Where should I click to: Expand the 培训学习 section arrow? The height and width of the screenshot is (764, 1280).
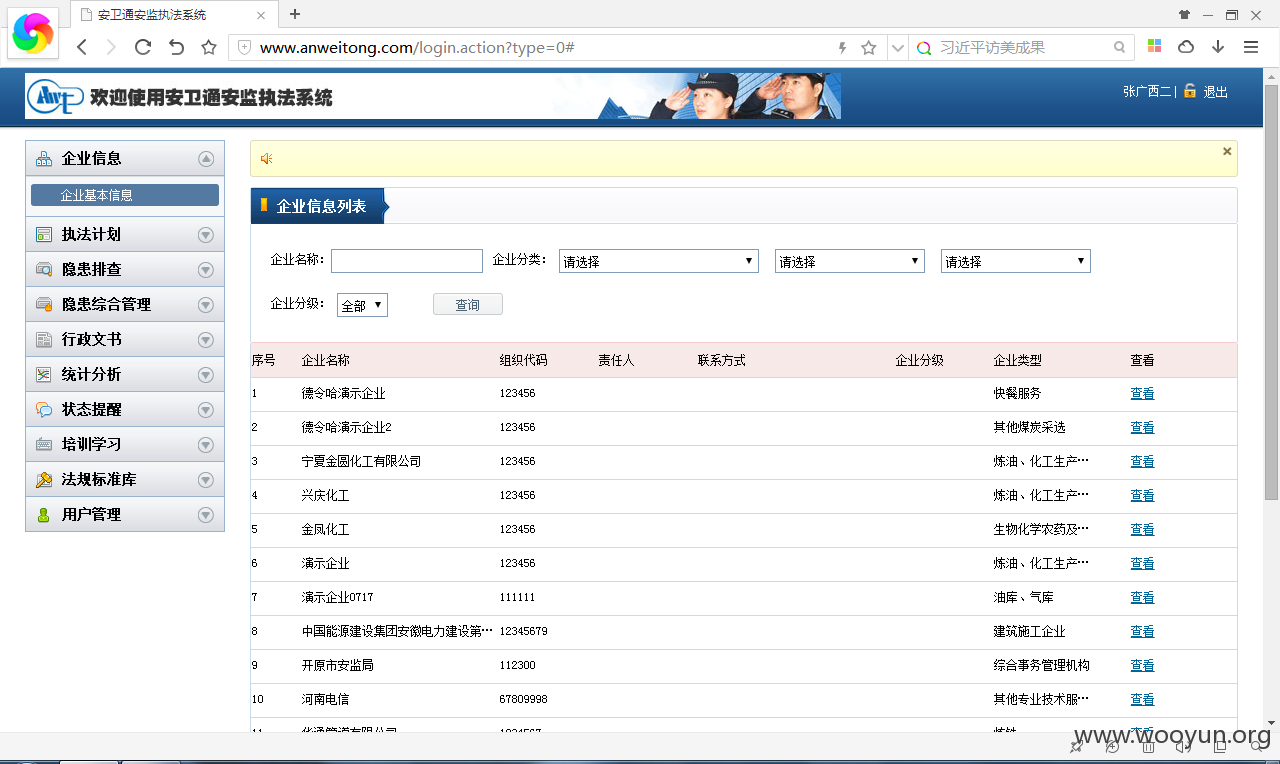pos(206,445)
